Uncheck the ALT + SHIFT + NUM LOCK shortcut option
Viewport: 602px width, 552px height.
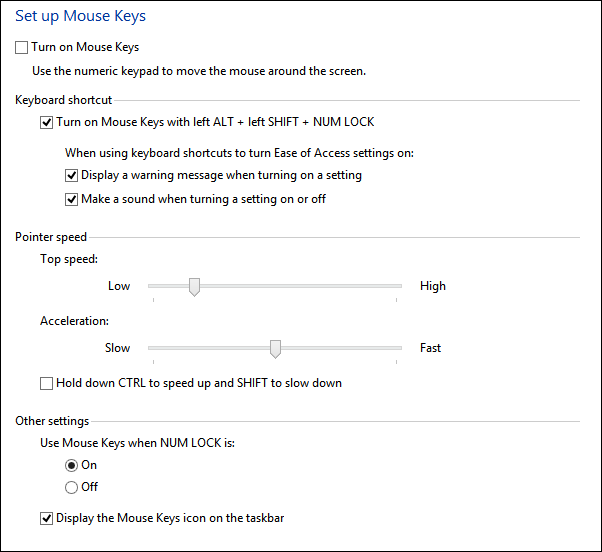pos(46,123)
